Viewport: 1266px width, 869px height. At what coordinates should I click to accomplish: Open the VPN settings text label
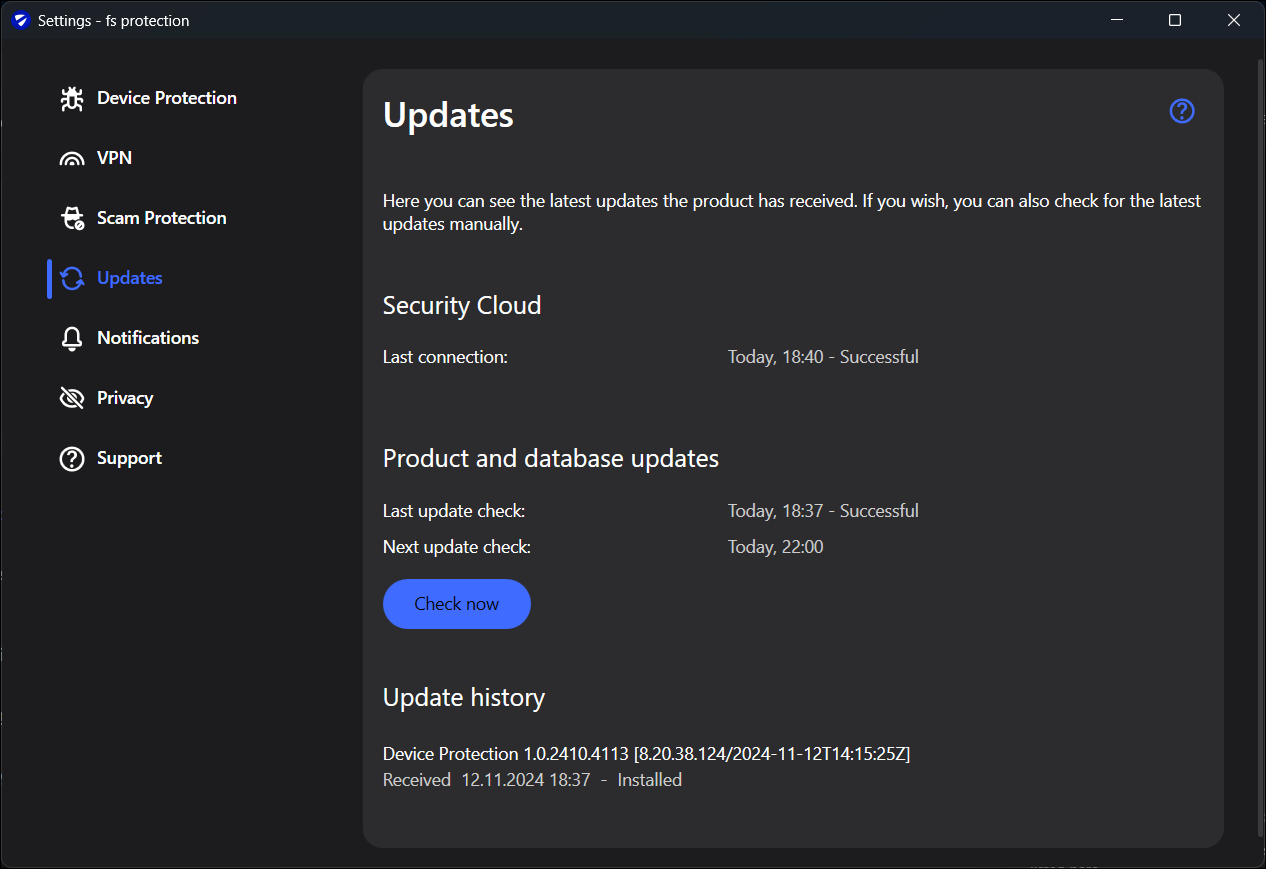click(x=114, y=158)
